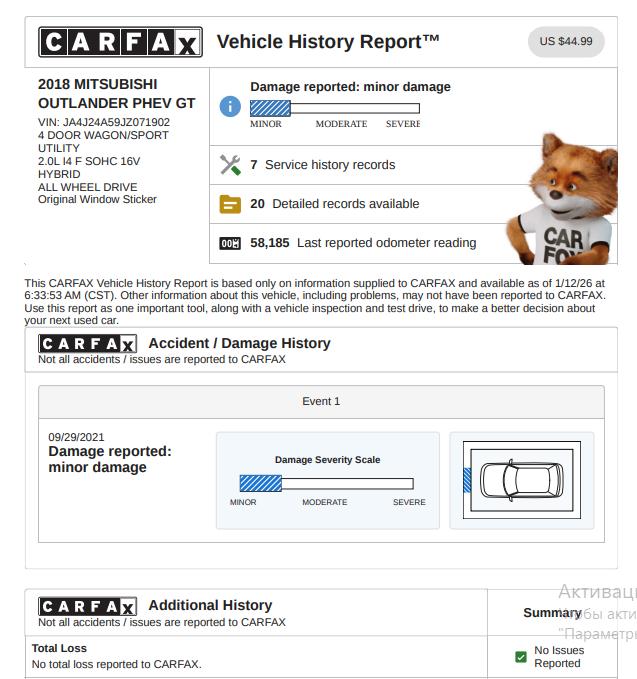Click the CARFAX logo in Additional History
Viewport: 637px width, 679px height.
tap(87, 606)
